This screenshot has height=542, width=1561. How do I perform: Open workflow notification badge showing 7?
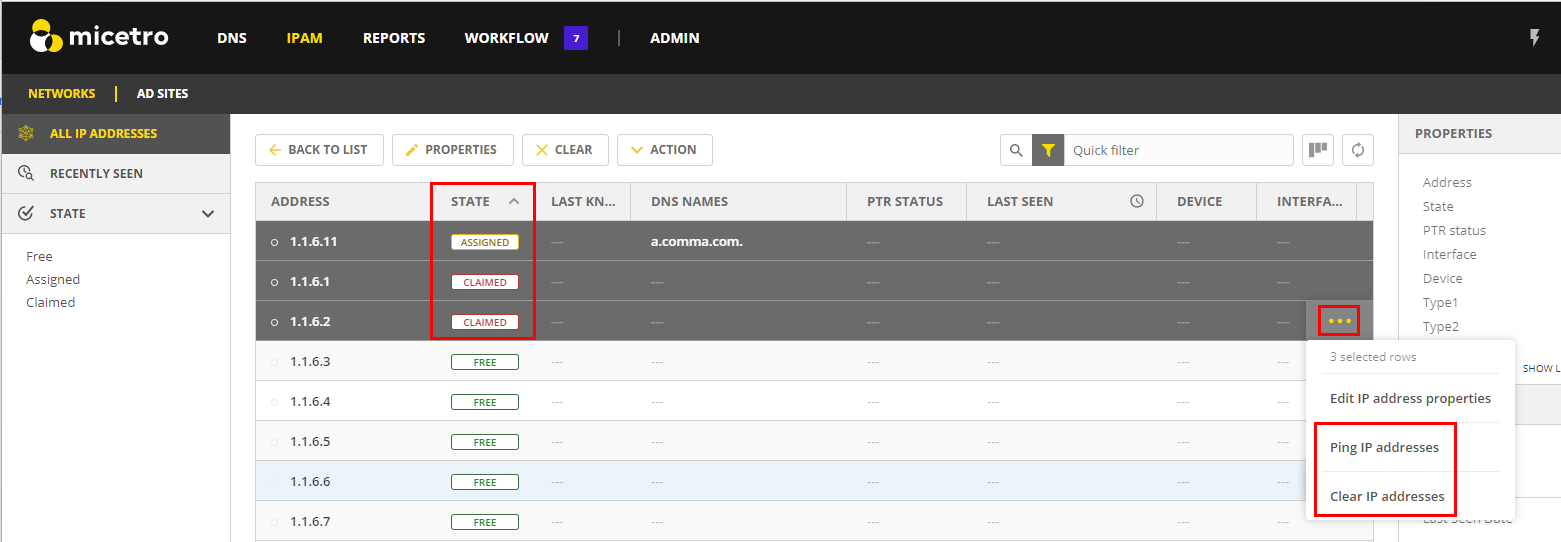[575, 38]
